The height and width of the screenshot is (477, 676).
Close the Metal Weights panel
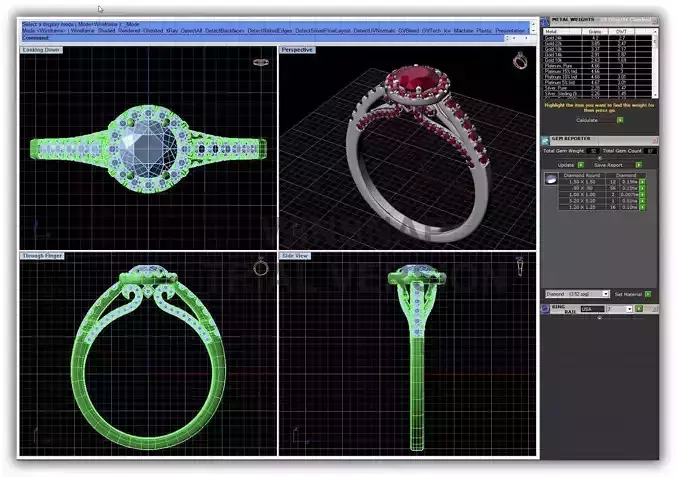coord(654,21)
